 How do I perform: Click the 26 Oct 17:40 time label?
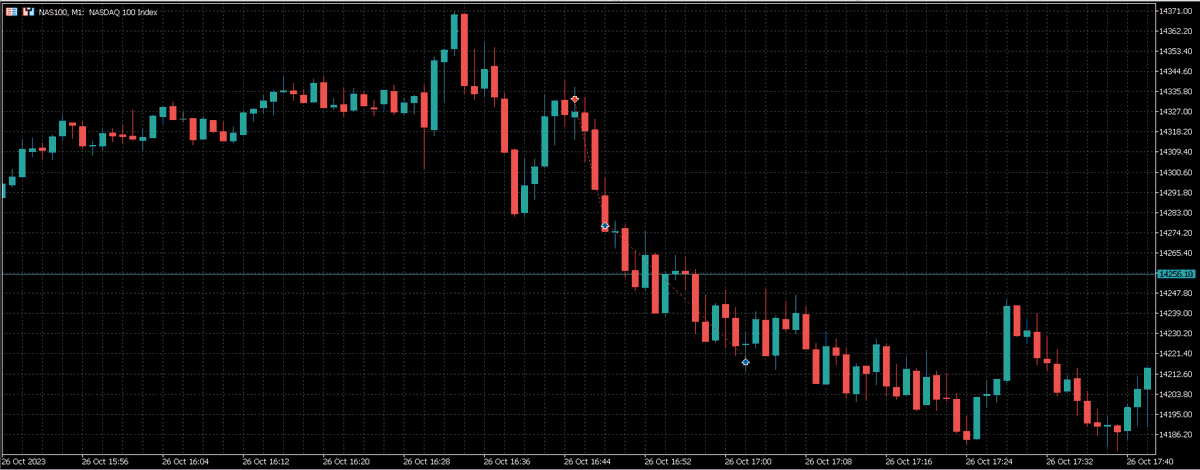[x=1149, y=462]
